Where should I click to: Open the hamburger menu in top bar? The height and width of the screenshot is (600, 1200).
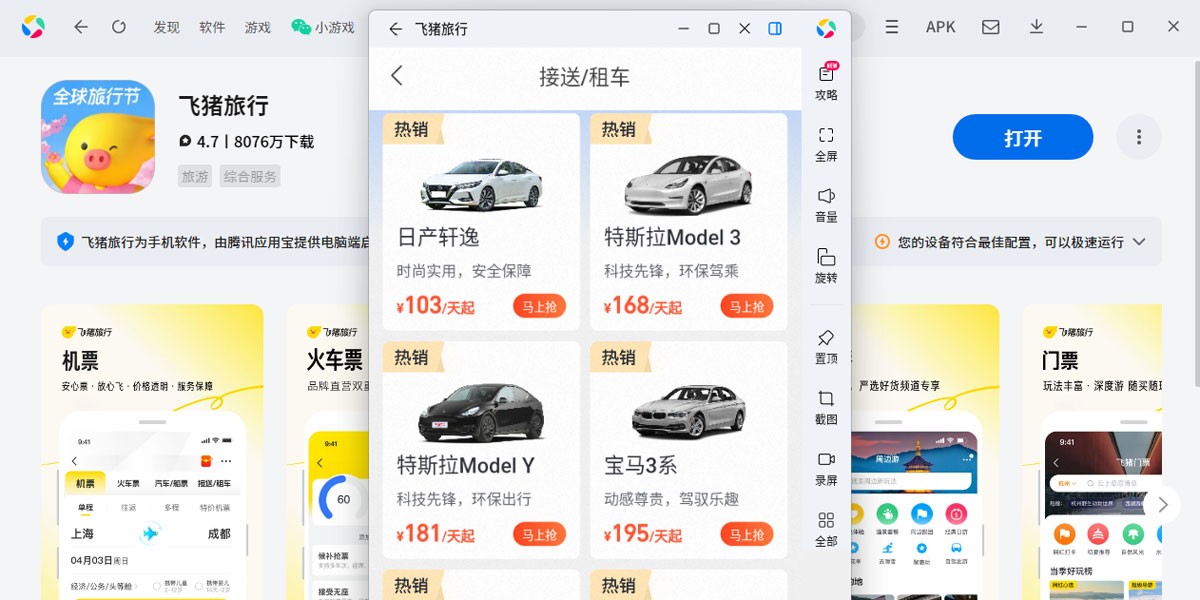(x=892, y=27)
